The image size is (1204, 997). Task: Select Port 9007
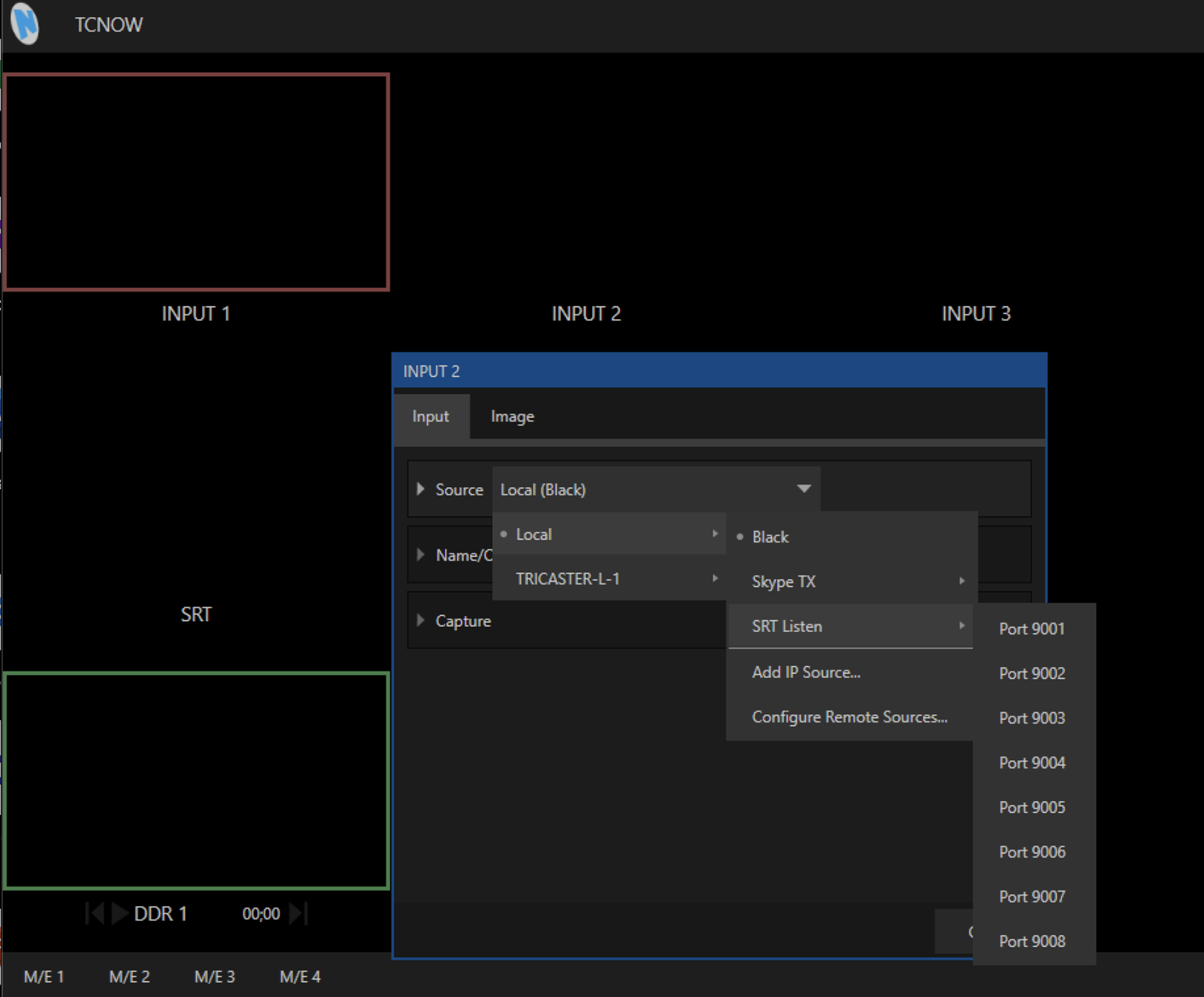pos(1034,896)
